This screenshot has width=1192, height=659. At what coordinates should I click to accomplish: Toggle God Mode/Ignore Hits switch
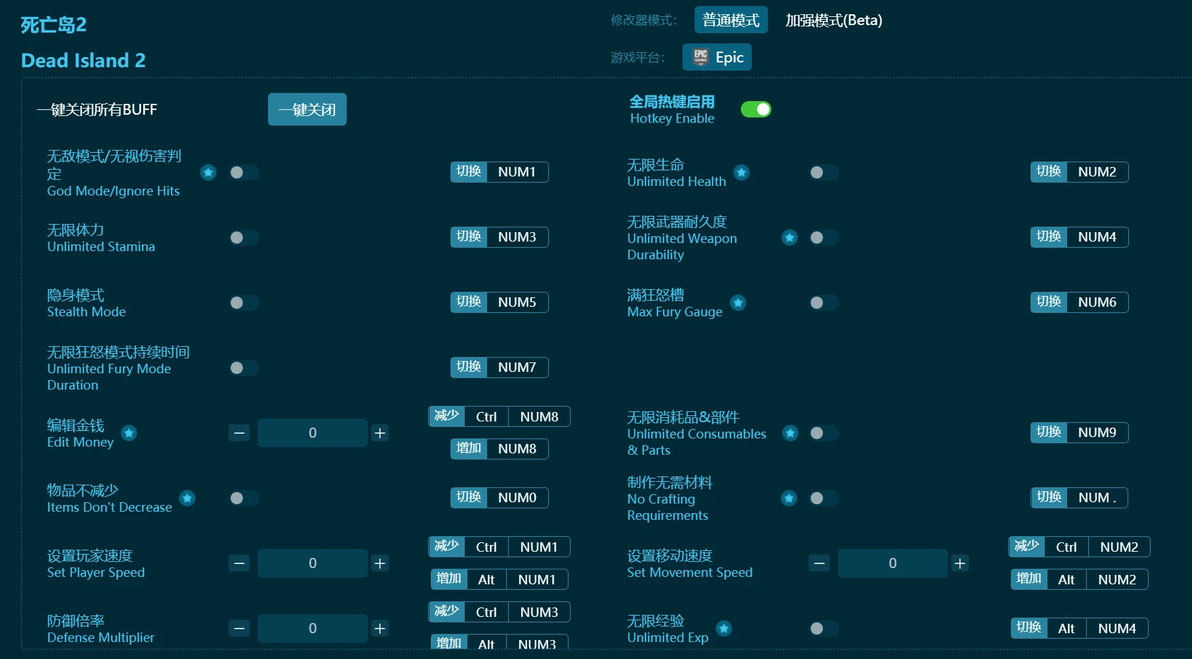(x=244, y=173)
